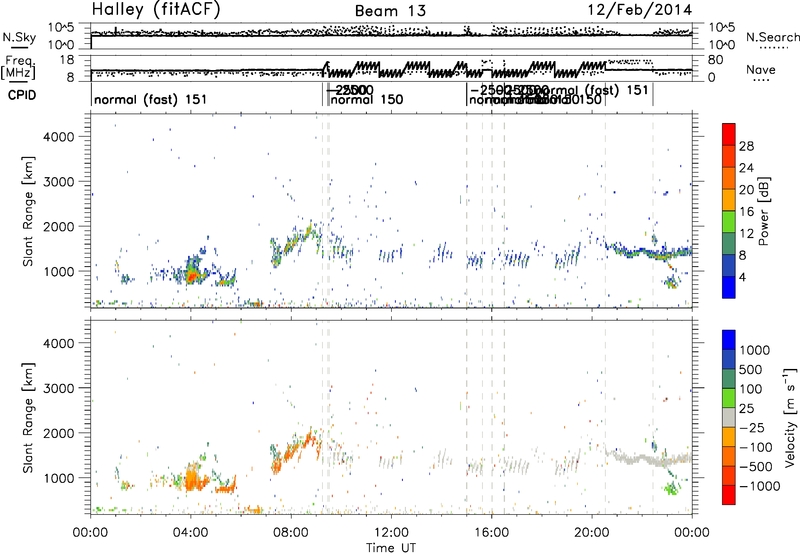
Task: Click the '12:00' time axis tick label
Action: click(x=391, y=533)
